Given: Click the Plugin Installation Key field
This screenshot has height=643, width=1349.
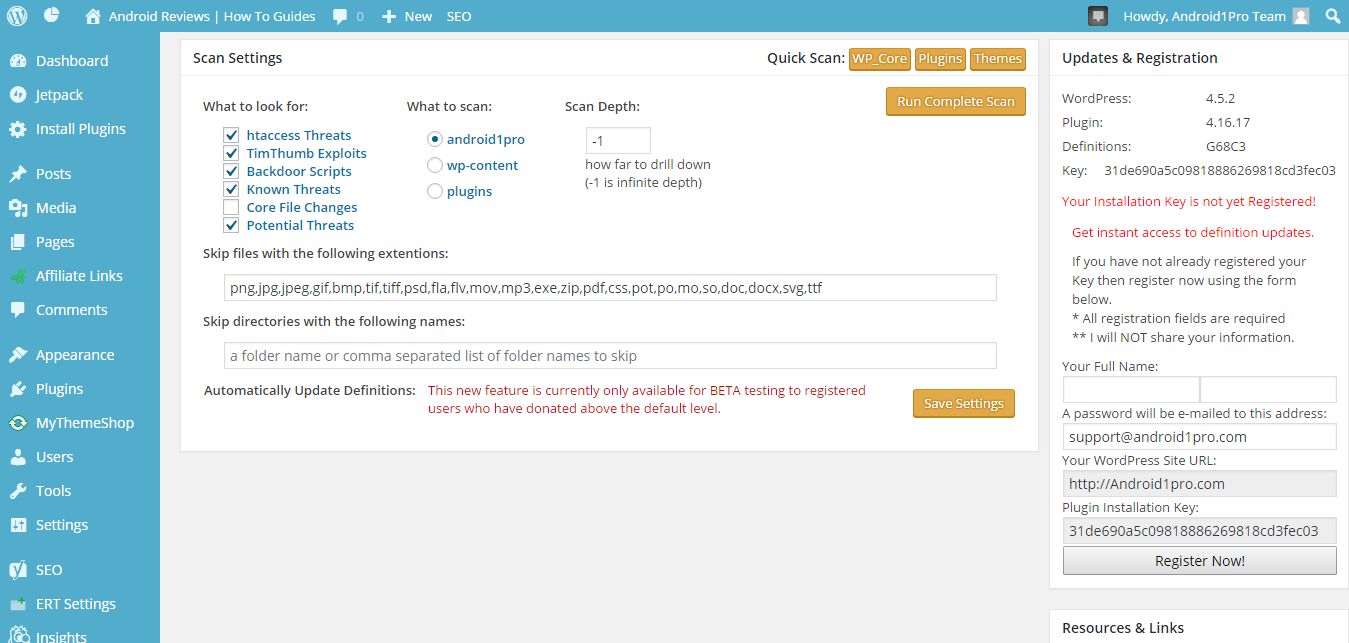Looking at the screenshot, I should [1200, 531].
